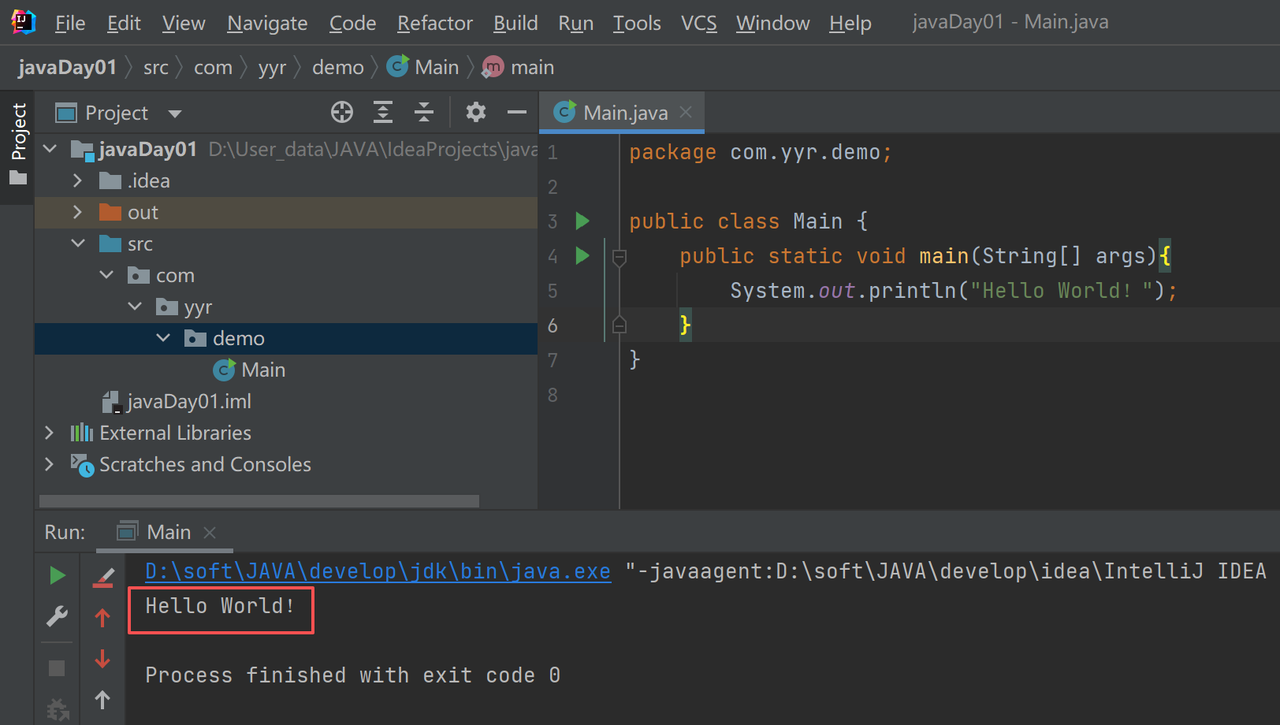Close the Main.java editor tab

pyautogui.click(x=686, y=112)
